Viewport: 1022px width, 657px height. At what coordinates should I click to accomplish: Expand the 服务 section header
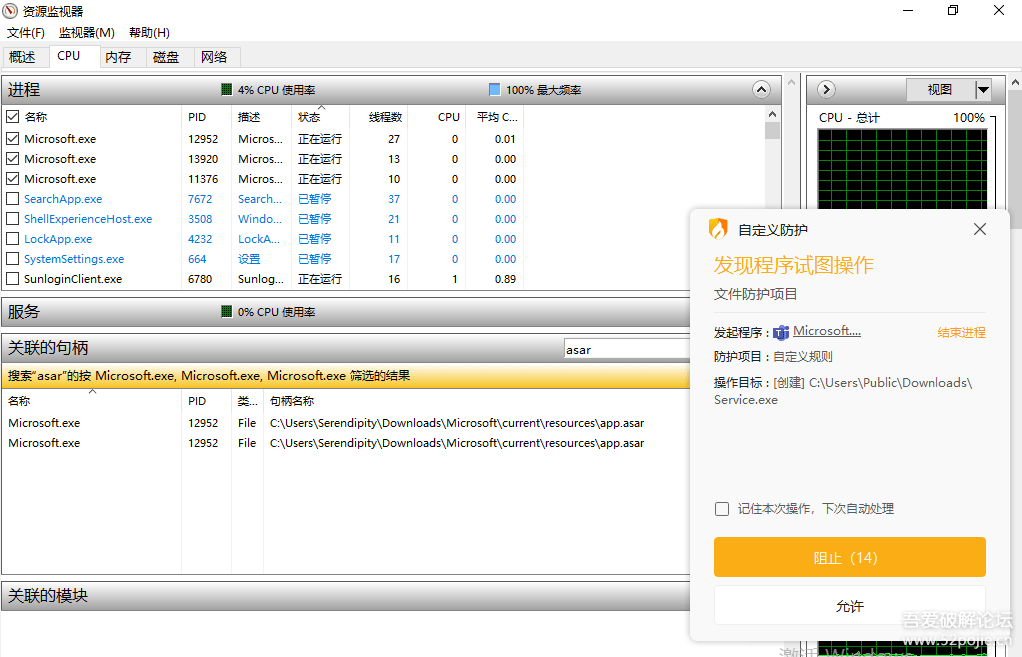pyautogui.click(x=345, y=312)
